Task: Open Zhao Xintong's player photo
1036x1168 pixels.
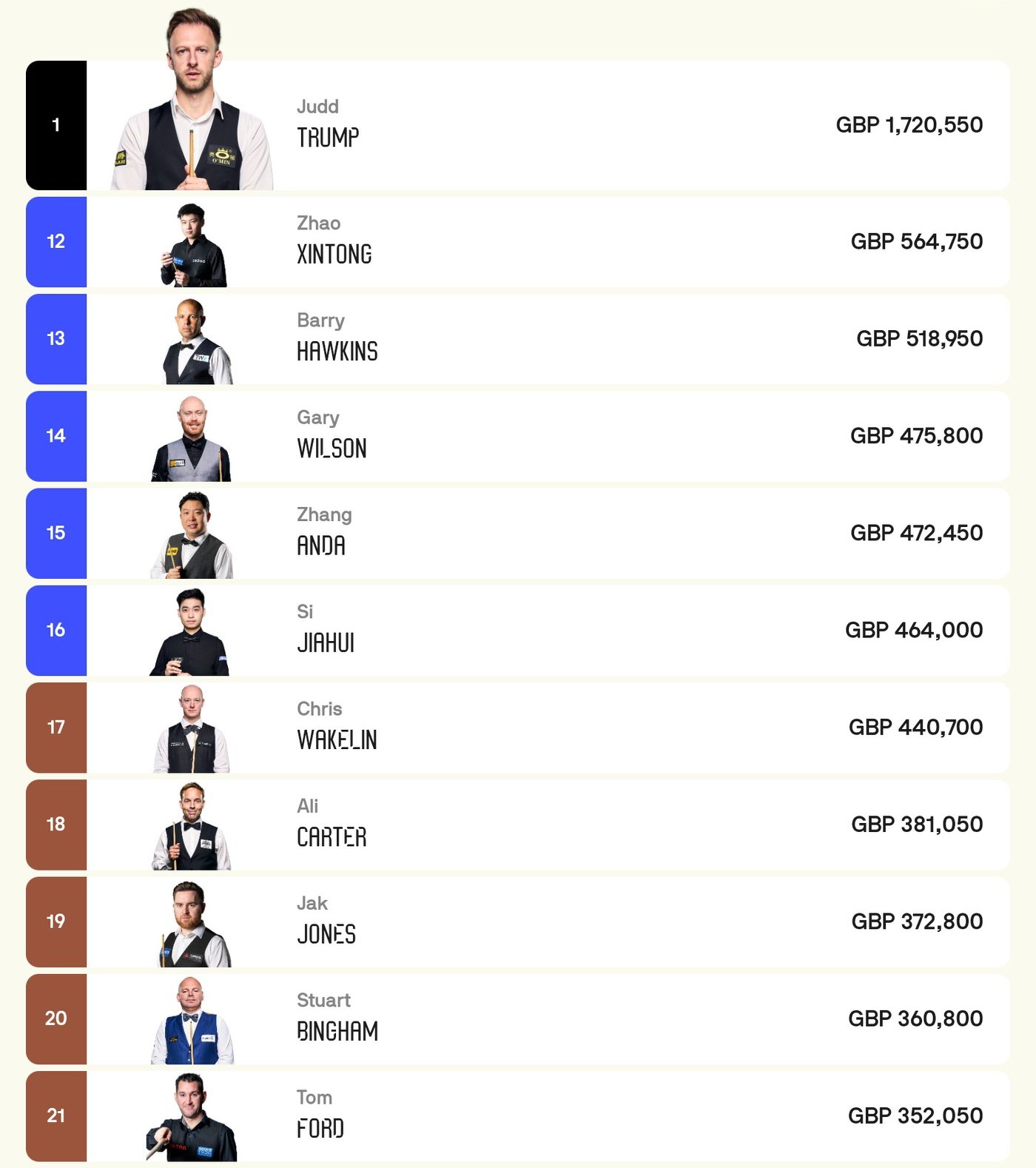Action: 193,245
